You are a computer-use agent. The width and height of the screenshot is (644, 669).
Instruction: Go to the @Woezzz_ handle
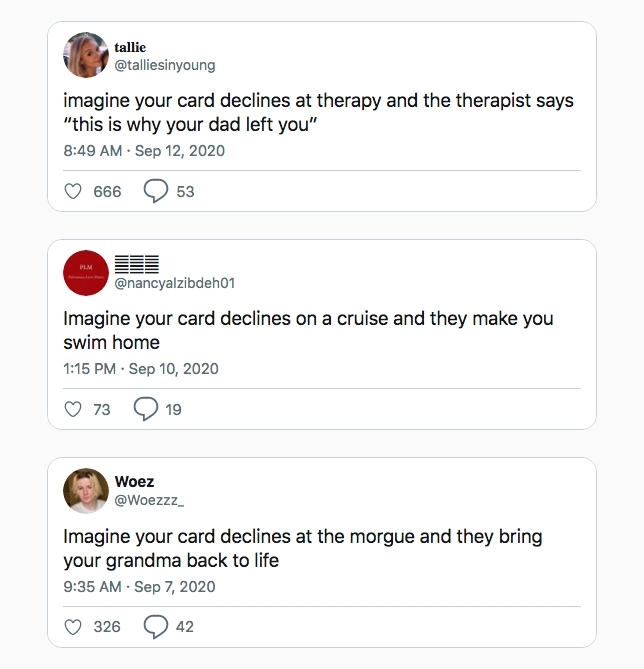click(x=149, y=501)
